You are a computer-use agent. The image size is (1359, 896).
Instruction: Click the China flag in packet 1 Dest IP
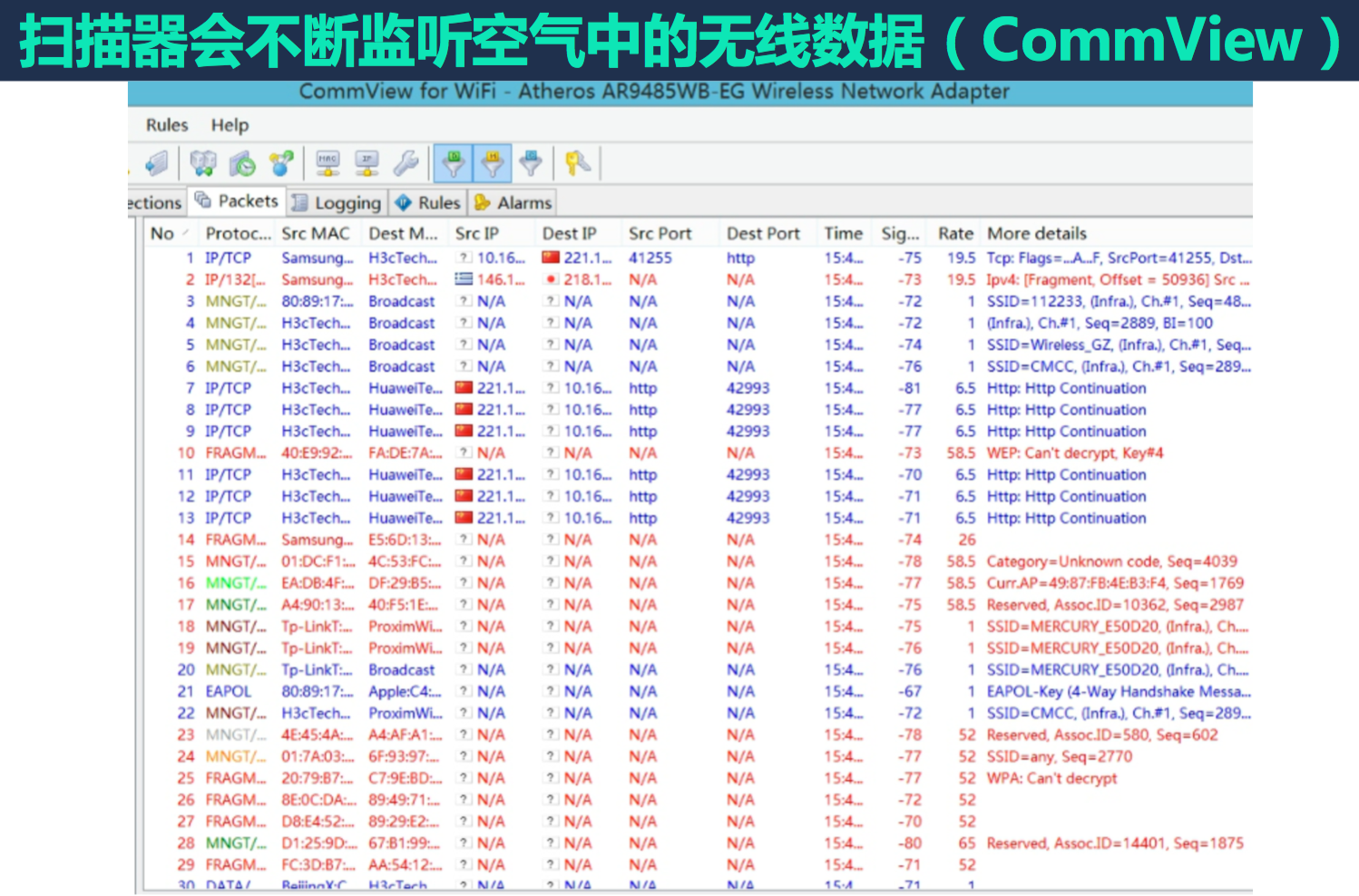point(551,258)
